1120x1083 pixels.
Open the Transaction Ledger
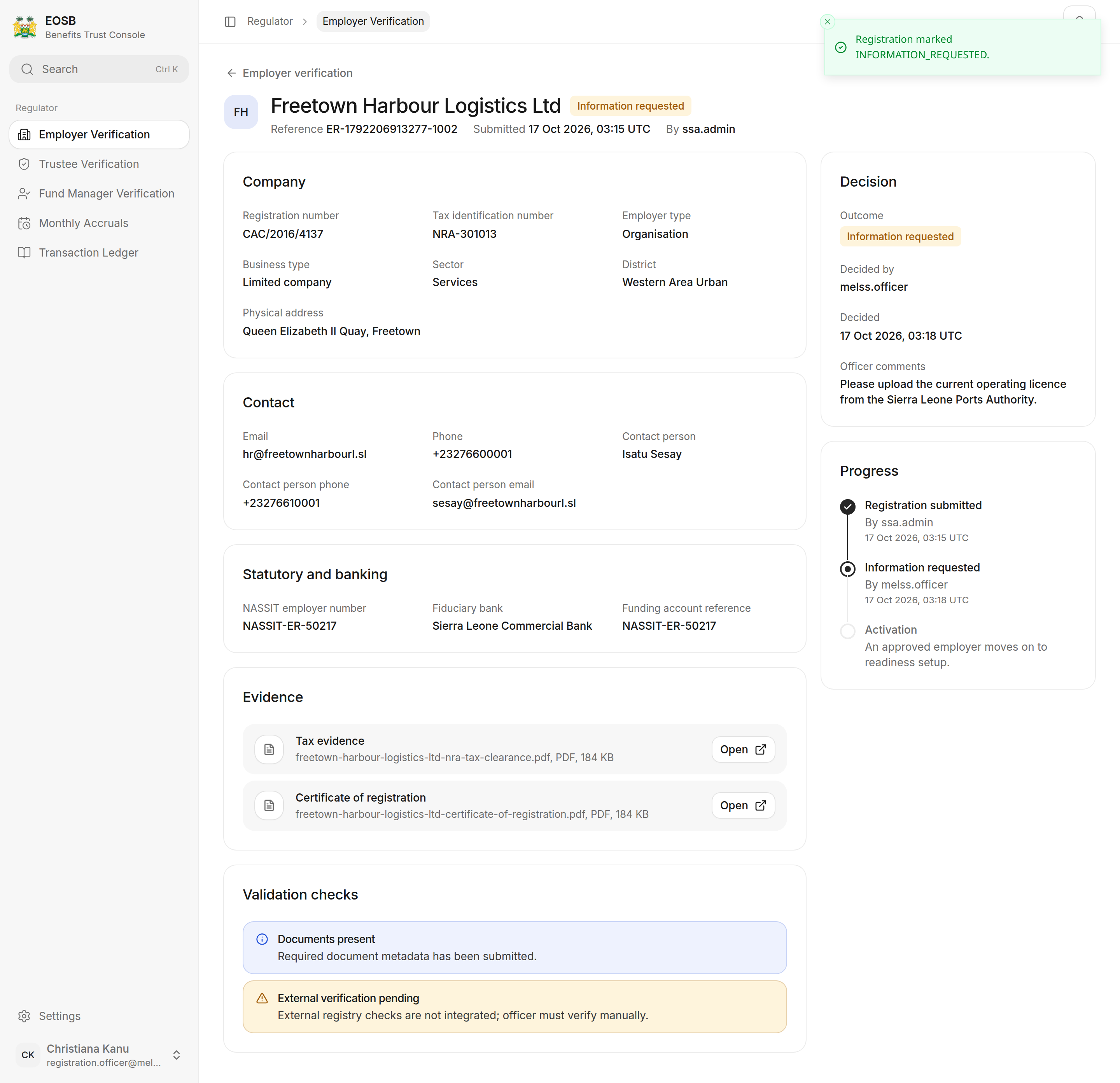(x=99, y=252)
